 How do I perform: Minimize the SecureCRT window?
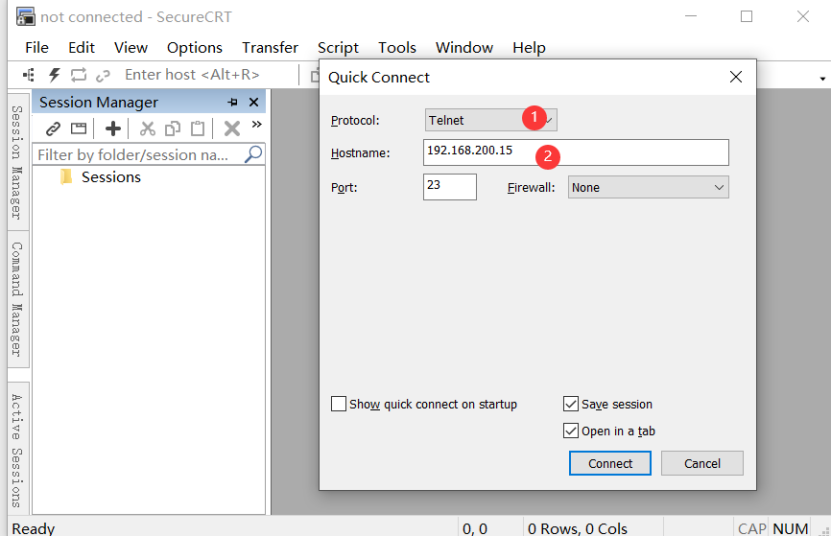tap(691, 16)
